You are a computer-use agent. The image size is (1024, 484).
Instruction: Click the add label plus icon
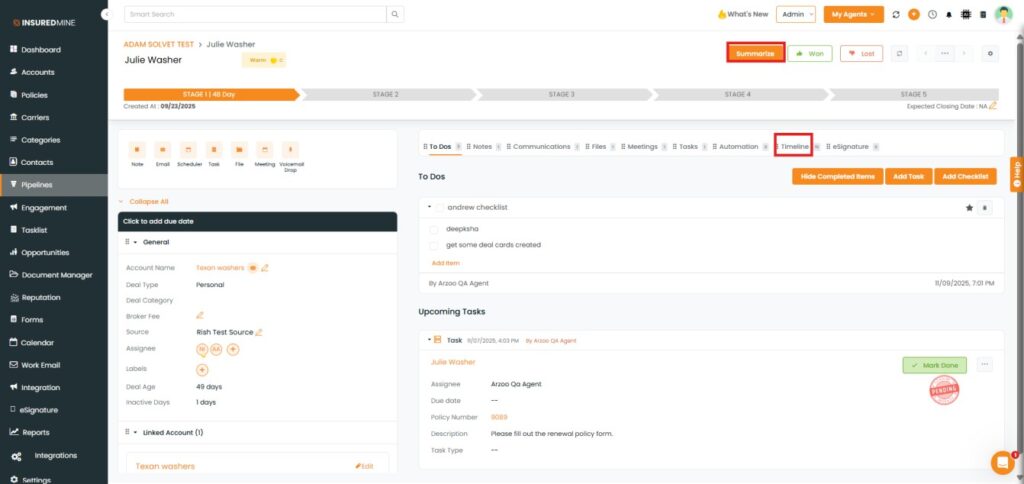[x=202, y=369]
